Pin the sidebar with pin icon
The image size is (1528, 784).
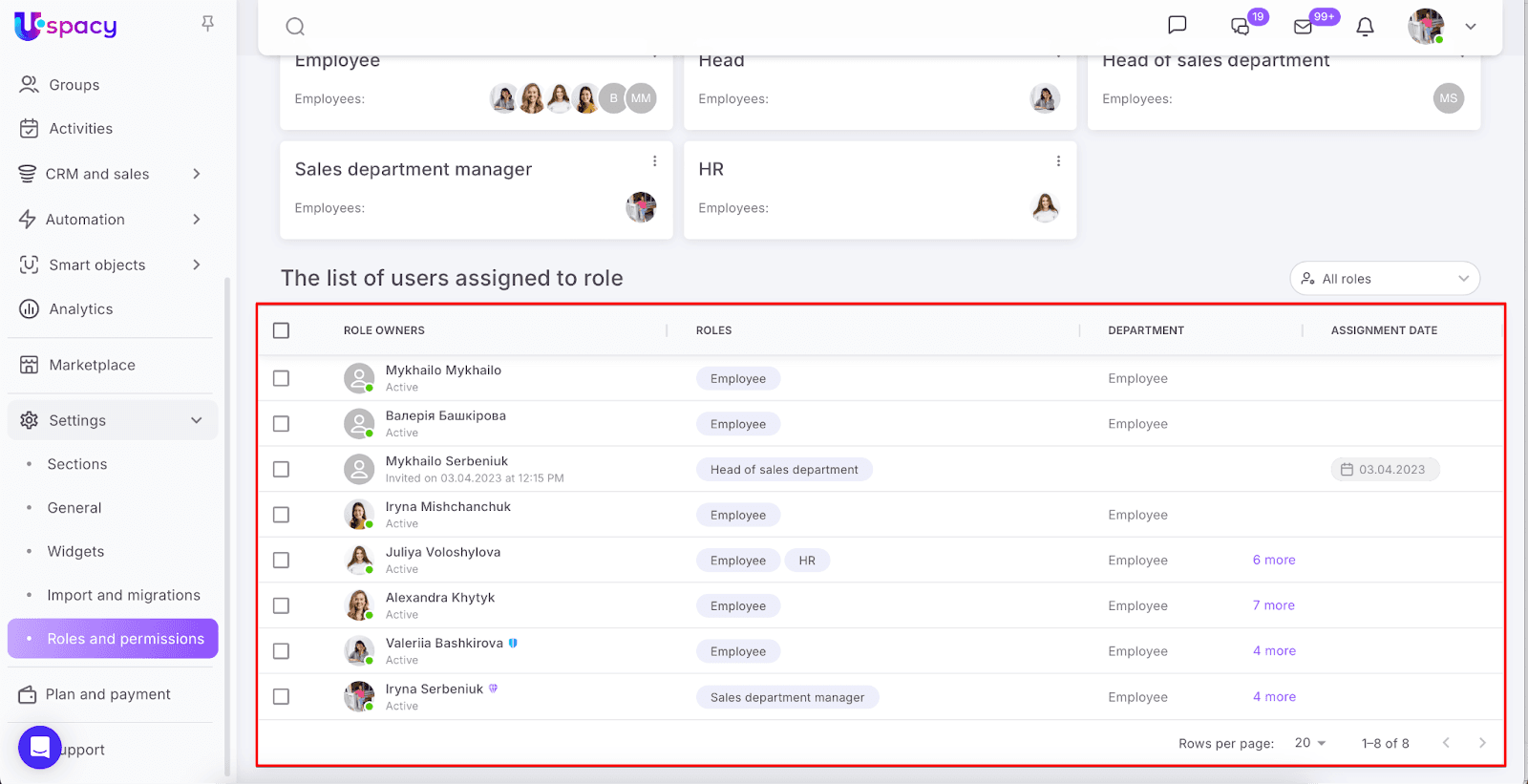[x=207, y=24]
